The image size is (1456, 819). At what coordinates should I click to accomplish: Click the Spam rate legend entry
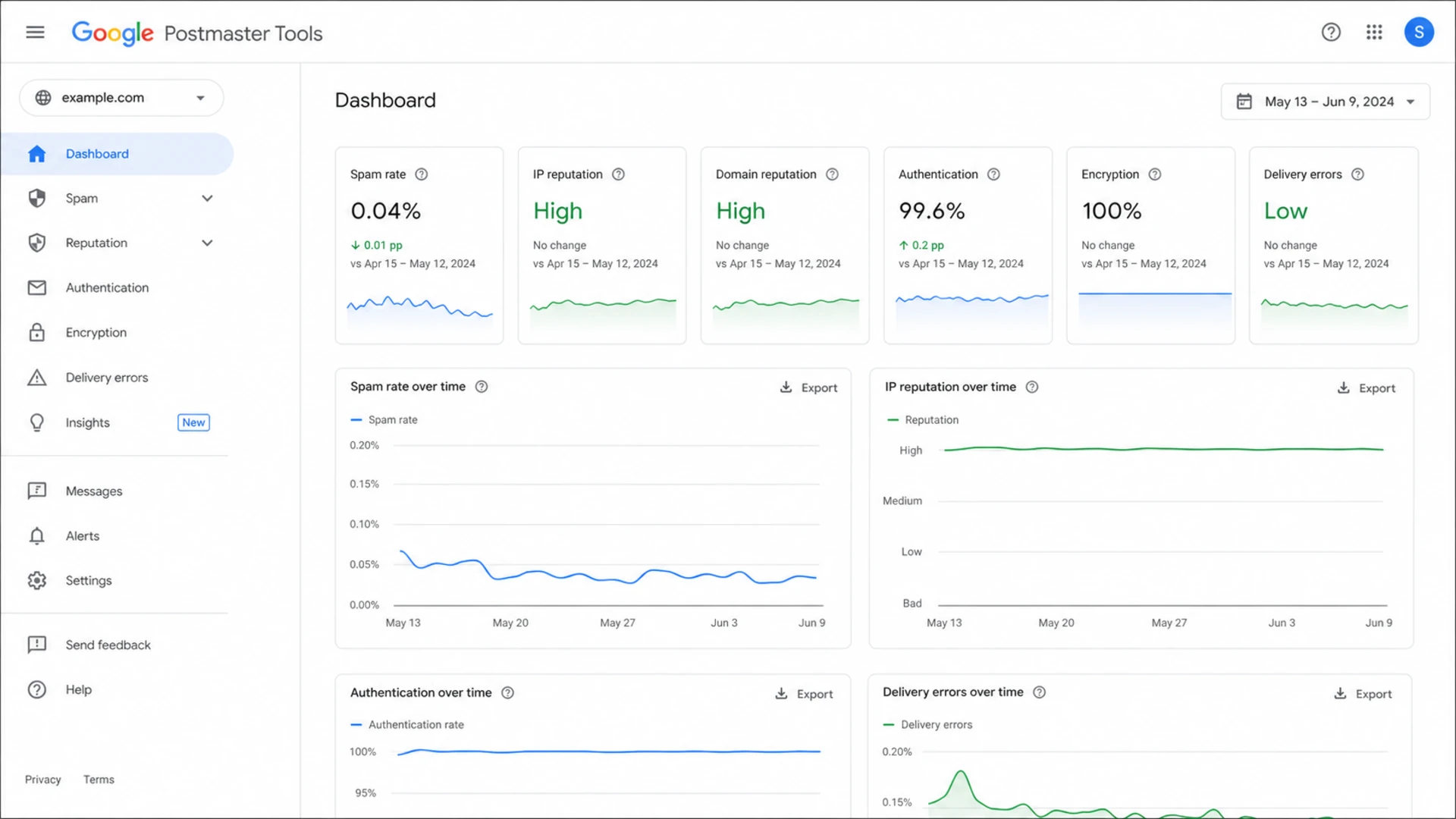(384, 419)
